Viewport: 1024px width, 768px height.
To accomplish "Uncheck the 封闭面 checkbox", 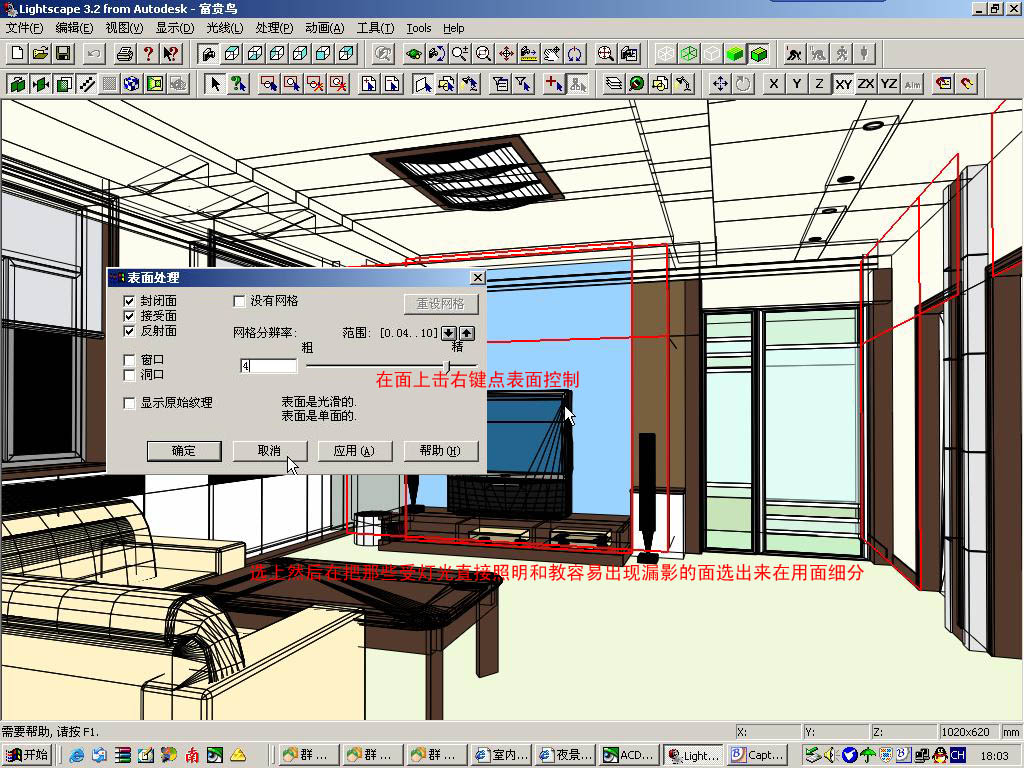I will tap(129, 301).
